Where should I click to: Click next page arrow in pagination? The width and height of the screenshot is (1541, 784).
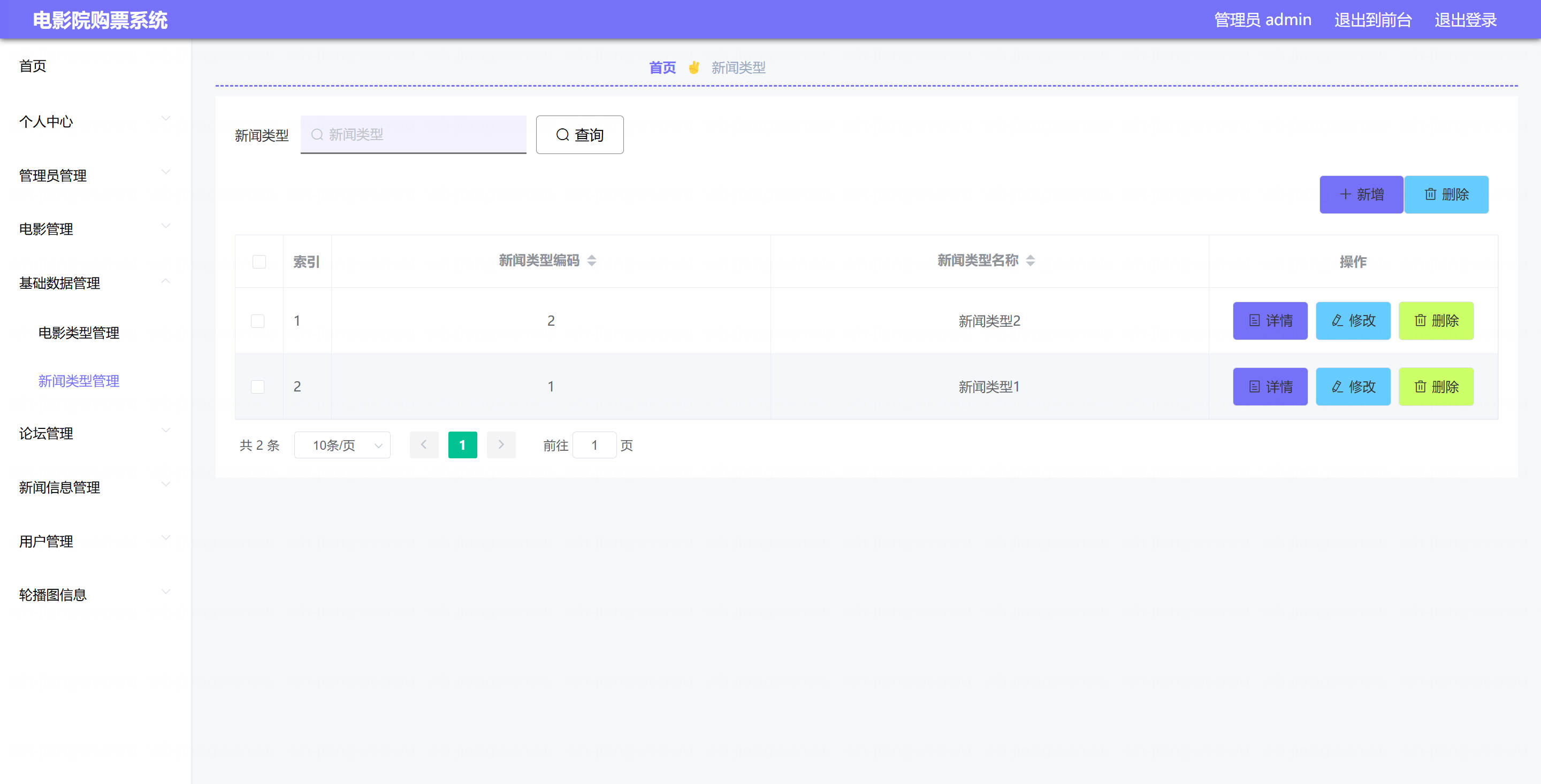pos(501,445)
